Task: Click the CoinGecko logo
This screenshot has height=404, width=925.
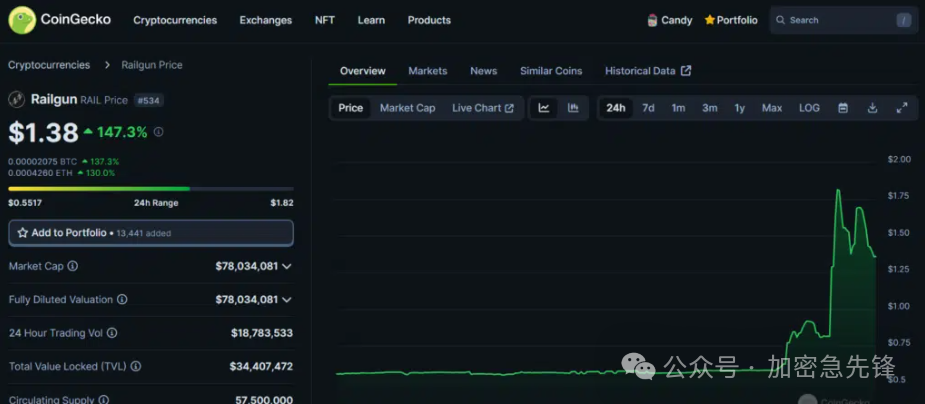Action: 59,19
